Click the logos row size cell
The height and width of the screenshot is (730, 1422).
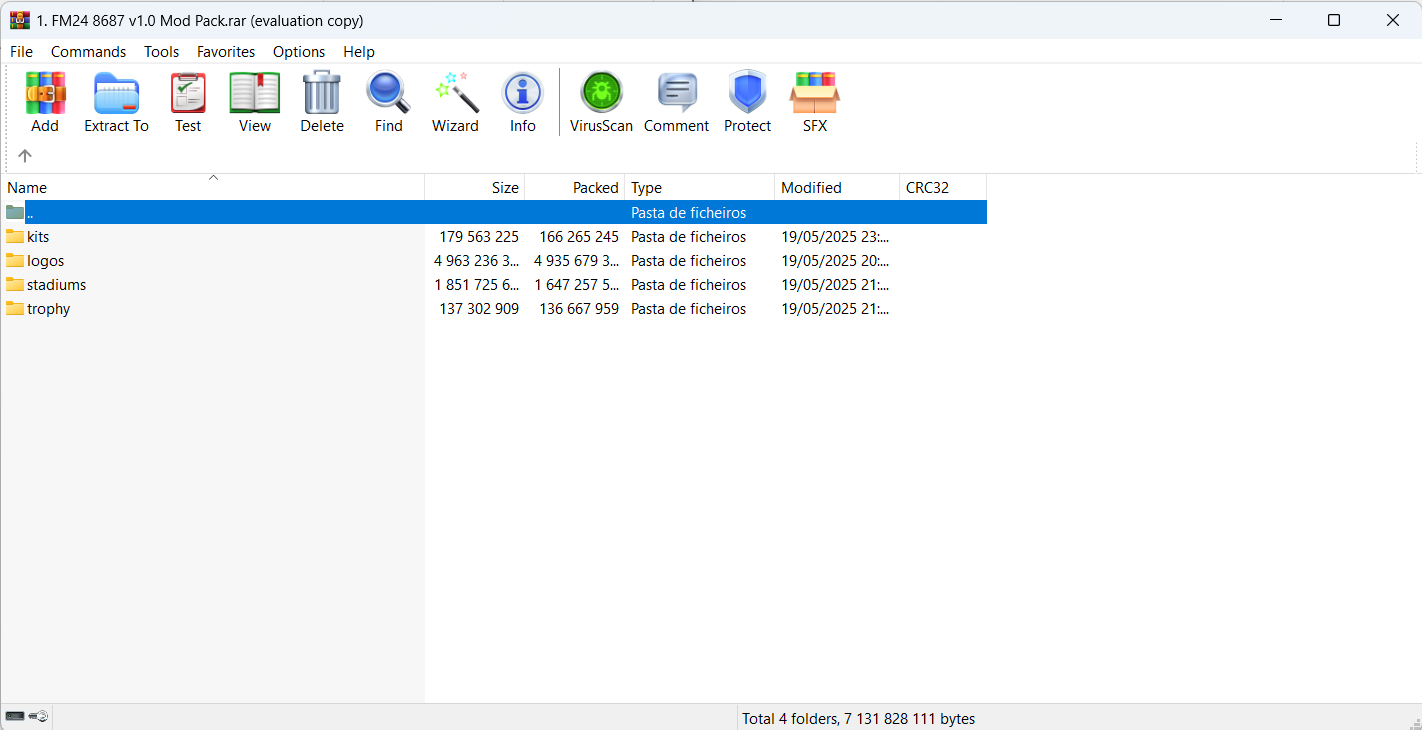click(477, 261)
